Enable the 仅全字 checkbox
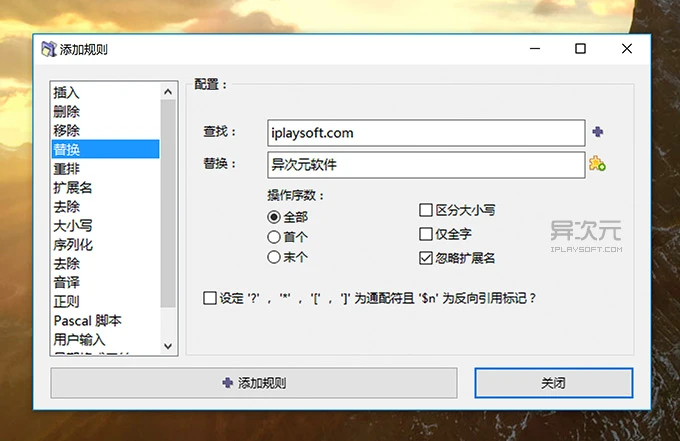The image size is (680, 441). point(425,234)
